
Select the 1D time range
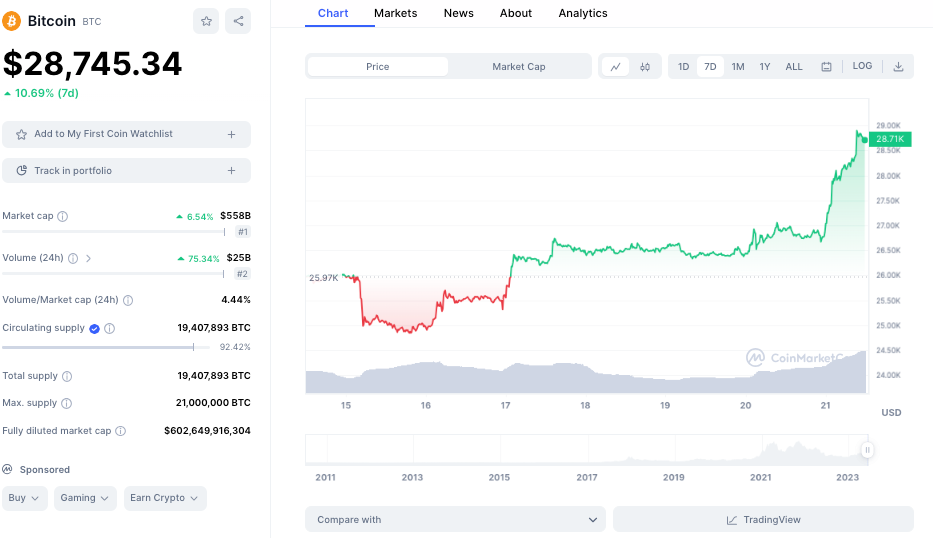coord(684,67)
